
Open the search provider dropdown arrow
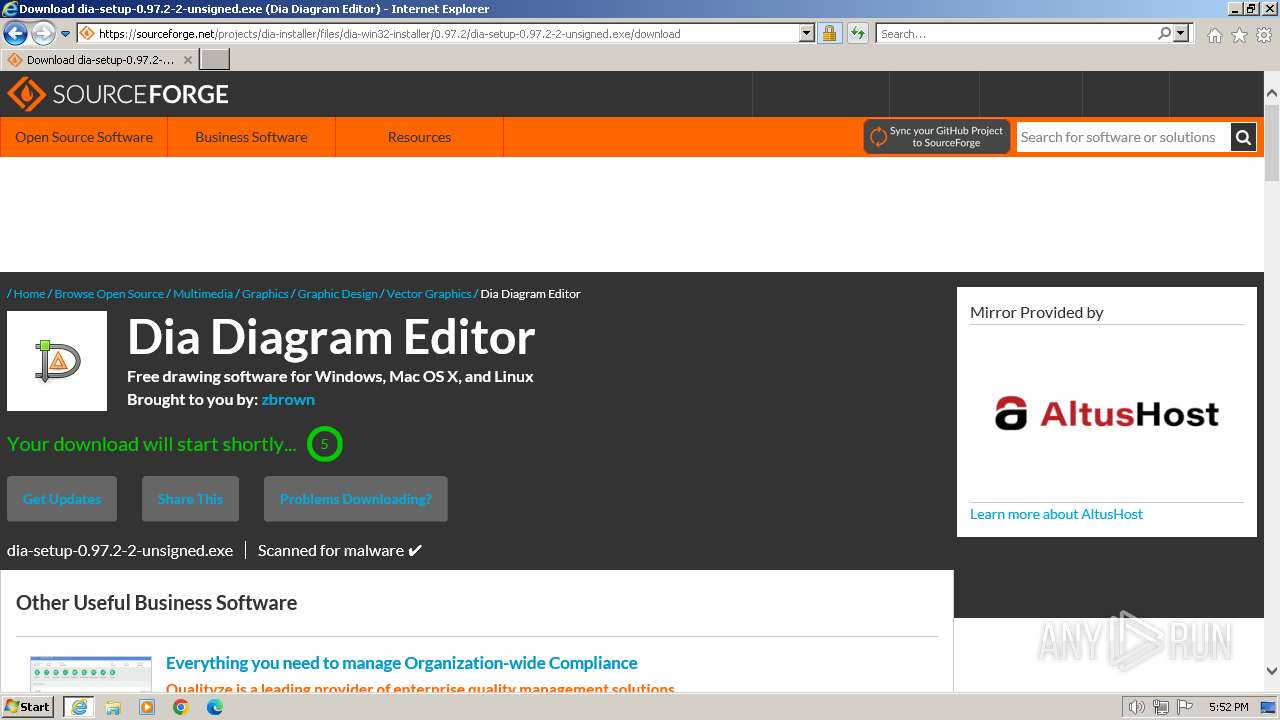click(x=1181, y=33)
